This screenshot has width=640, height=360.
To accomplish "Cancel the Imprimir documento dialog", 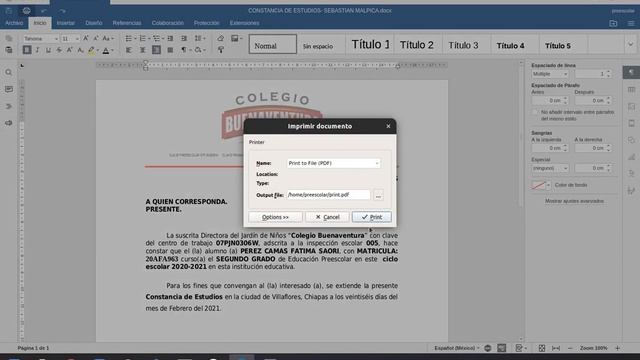I will 327,217.
